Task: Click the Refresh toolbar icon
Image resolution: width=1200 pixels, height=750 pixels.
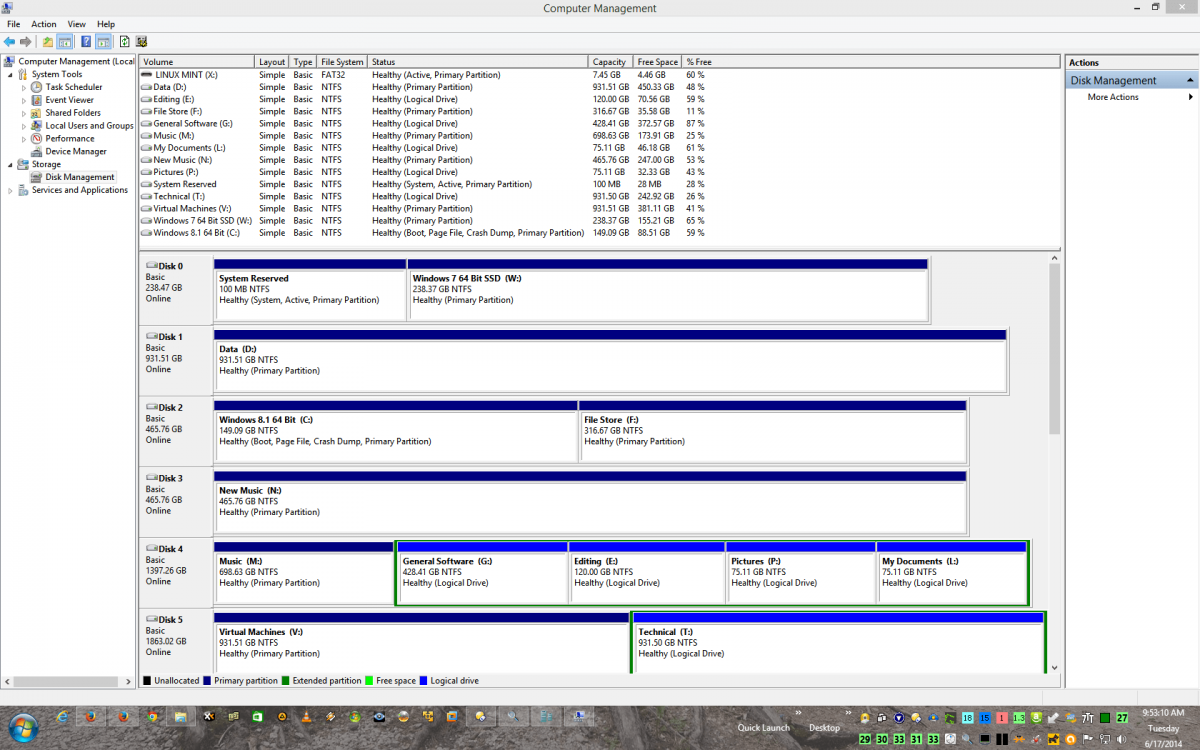Action: (124, 42)
